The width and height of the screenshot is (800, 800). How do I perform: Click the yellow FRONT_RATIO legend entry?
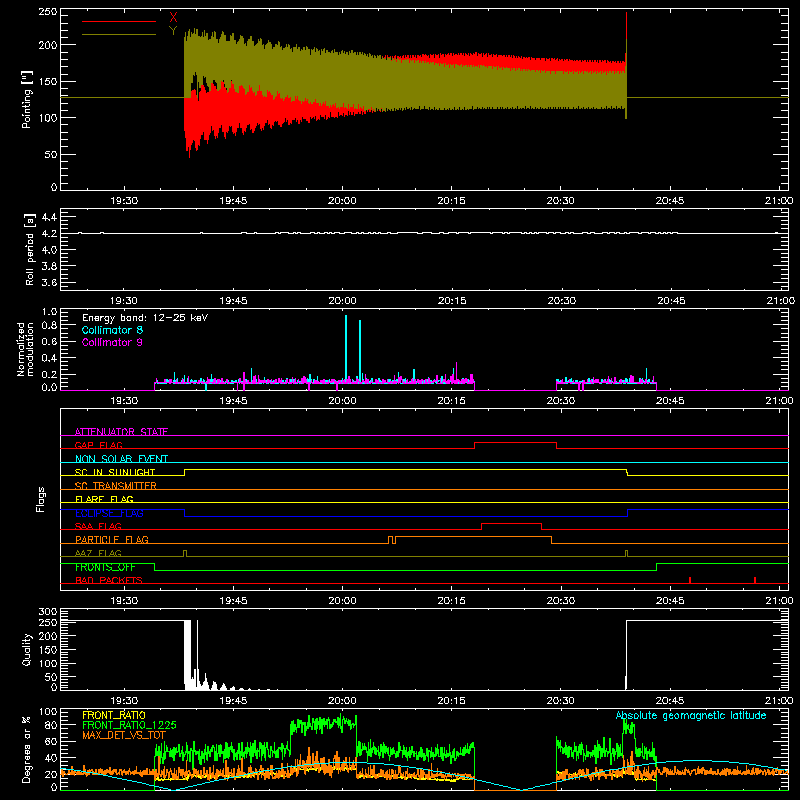pyautogui.click(x=114, y=715)
